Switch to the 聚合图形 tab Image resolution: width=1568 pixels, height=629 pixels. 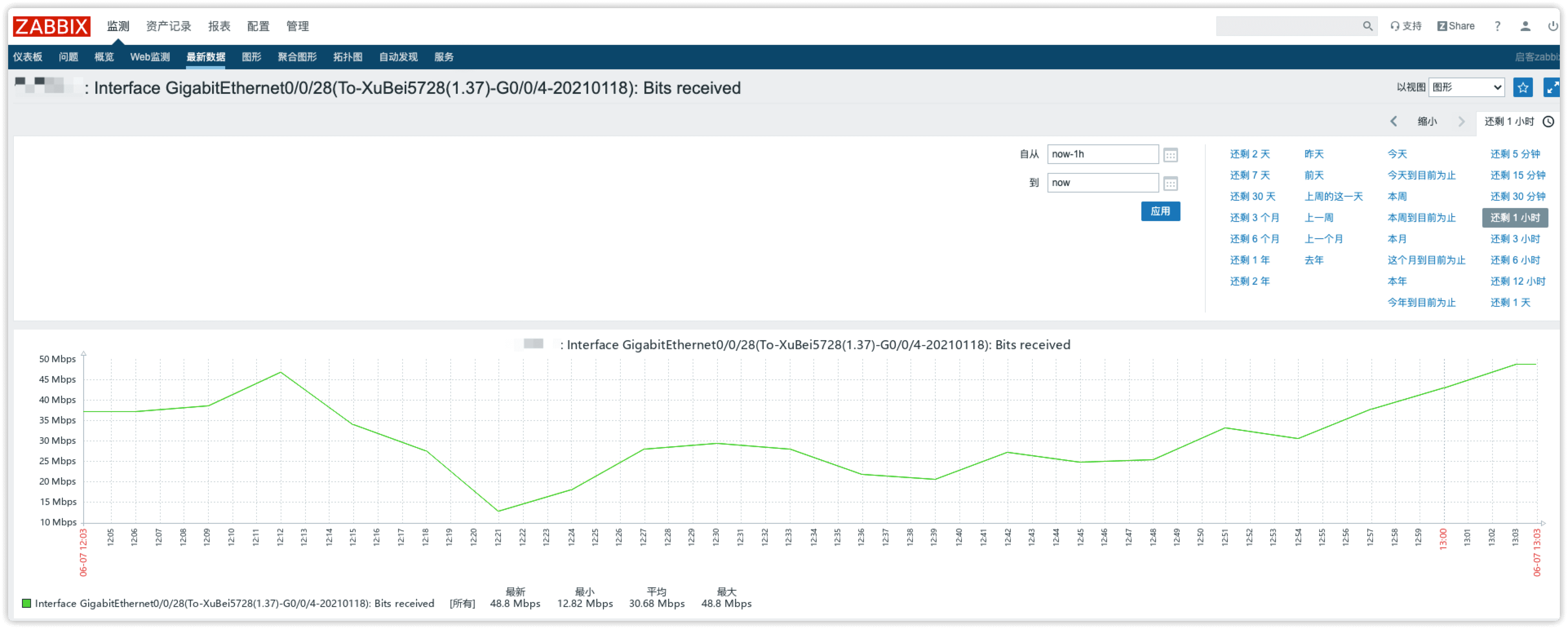[x=297, y=57]
